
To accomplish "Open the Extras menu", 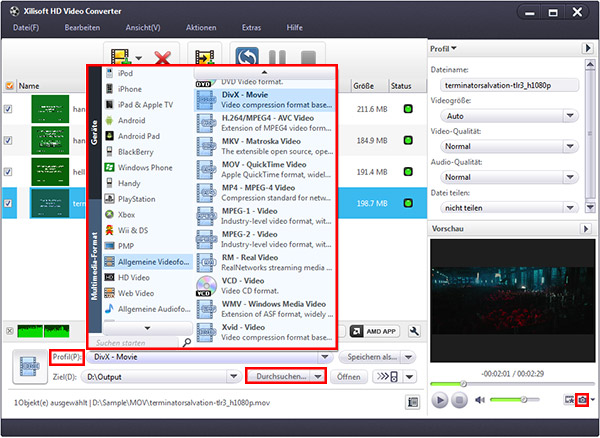I will coord(251,28).
